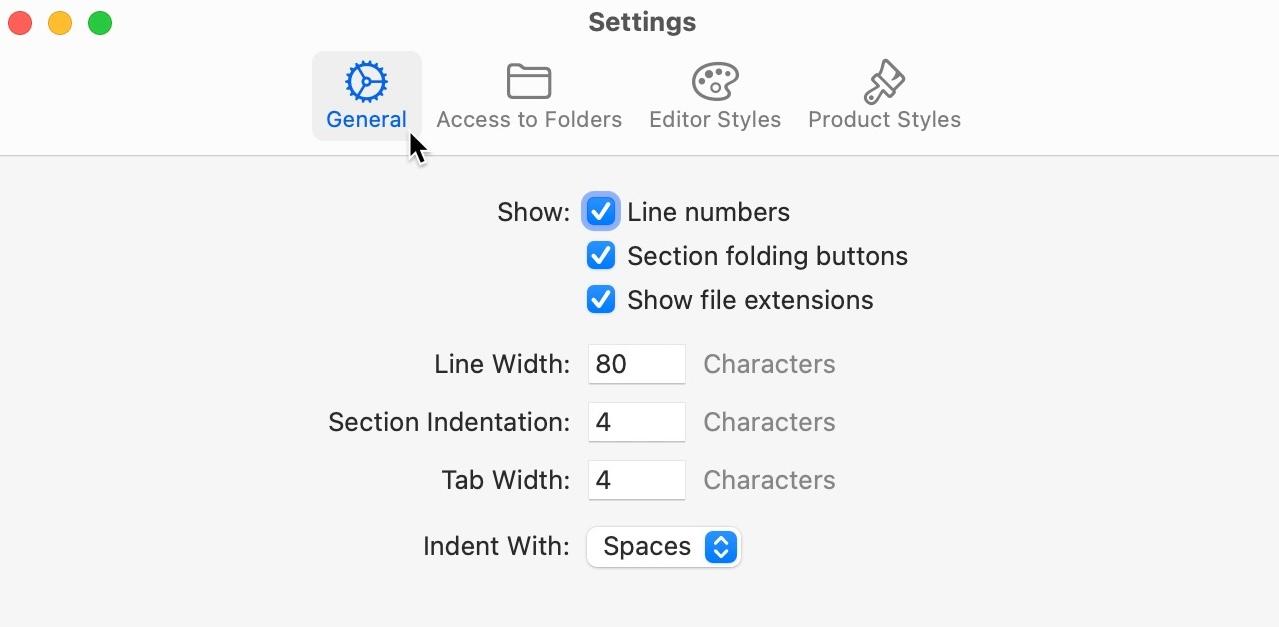Select the Editor Styles palette icon

click(x=715, y=82)
